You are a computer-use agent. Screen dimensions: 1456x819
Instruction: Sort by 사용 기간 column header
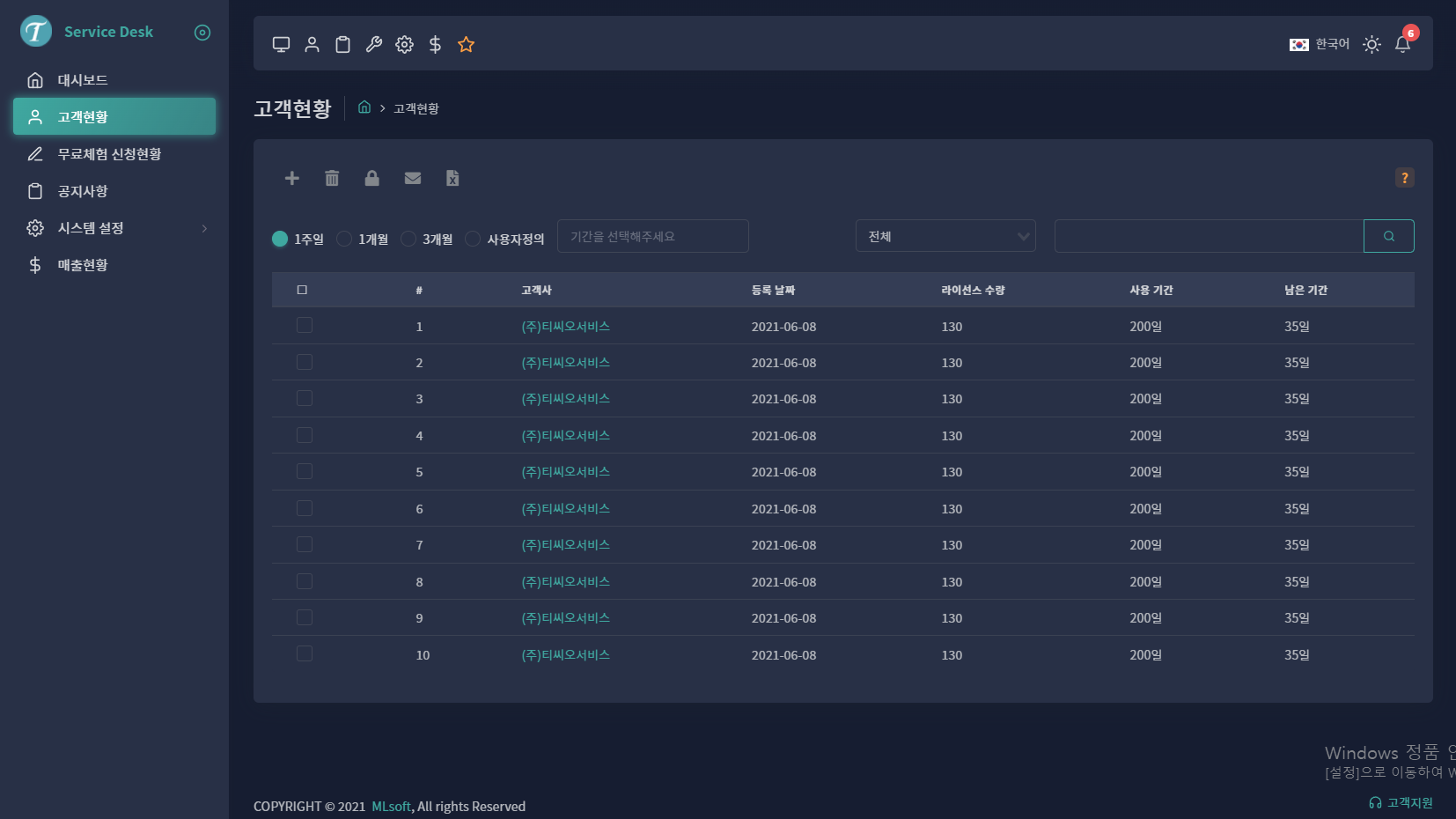pos(1151,290)
